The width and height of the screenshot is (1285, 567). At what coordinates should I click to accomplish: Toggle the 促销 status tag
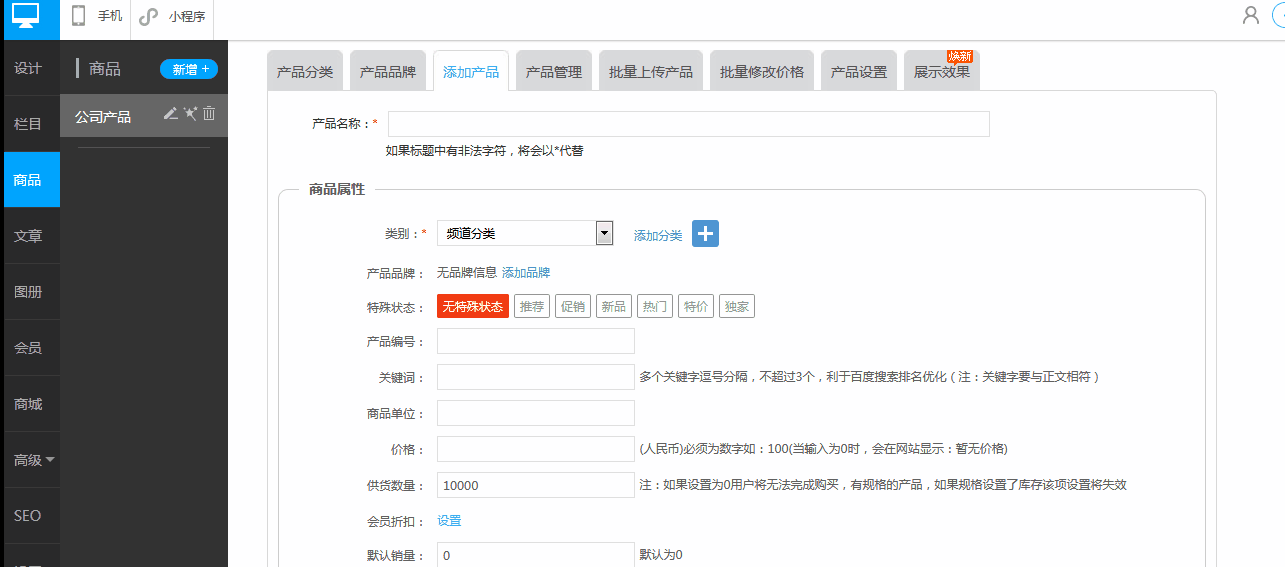pyautogui.click(x=573, y=306)
